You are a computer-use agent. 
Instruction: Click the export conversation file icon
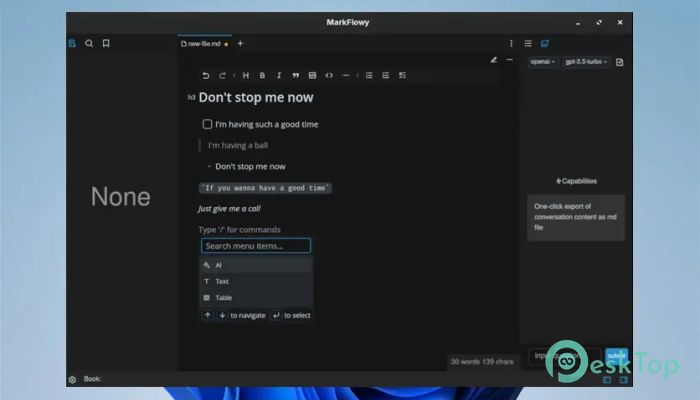[x=620, y=62]
